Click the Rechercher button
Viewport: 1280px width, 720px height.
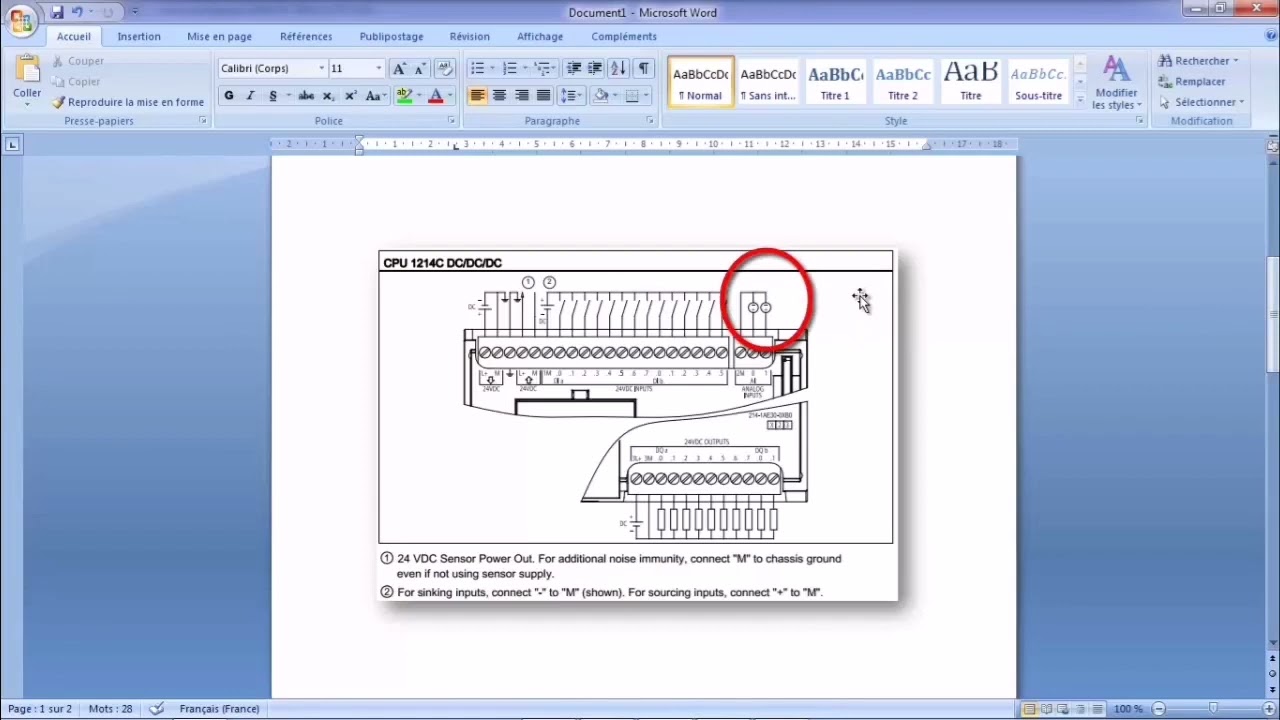1198,61
